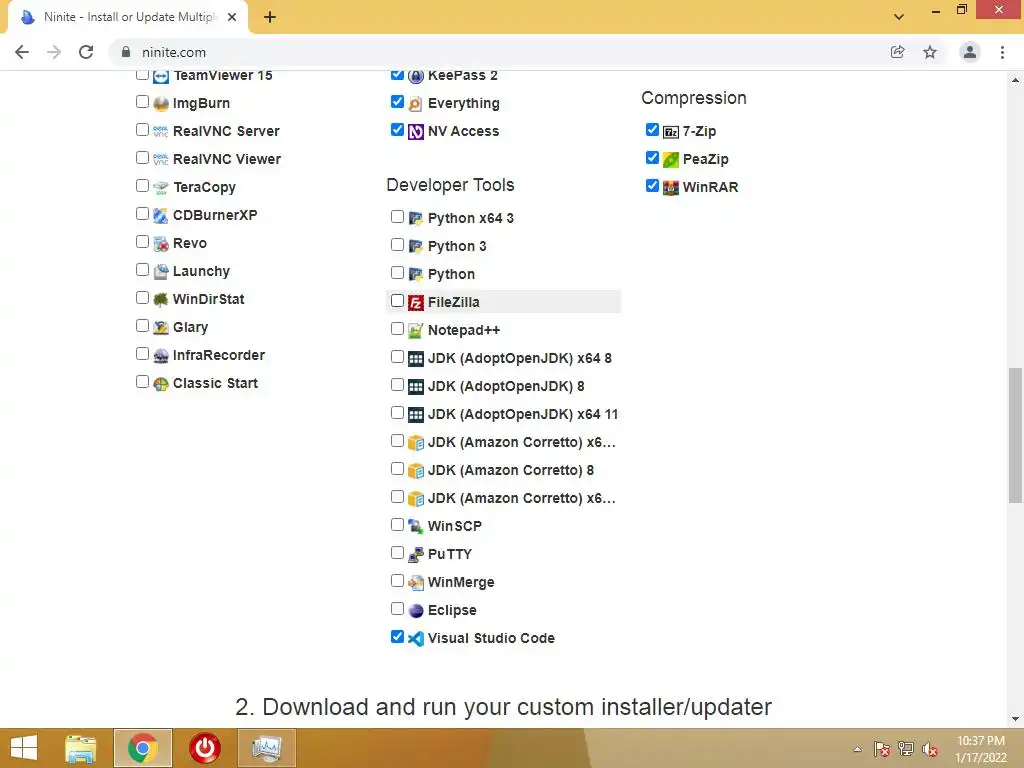
Task: Click the Visual Studio Code icon
Action: coord(415,639)
